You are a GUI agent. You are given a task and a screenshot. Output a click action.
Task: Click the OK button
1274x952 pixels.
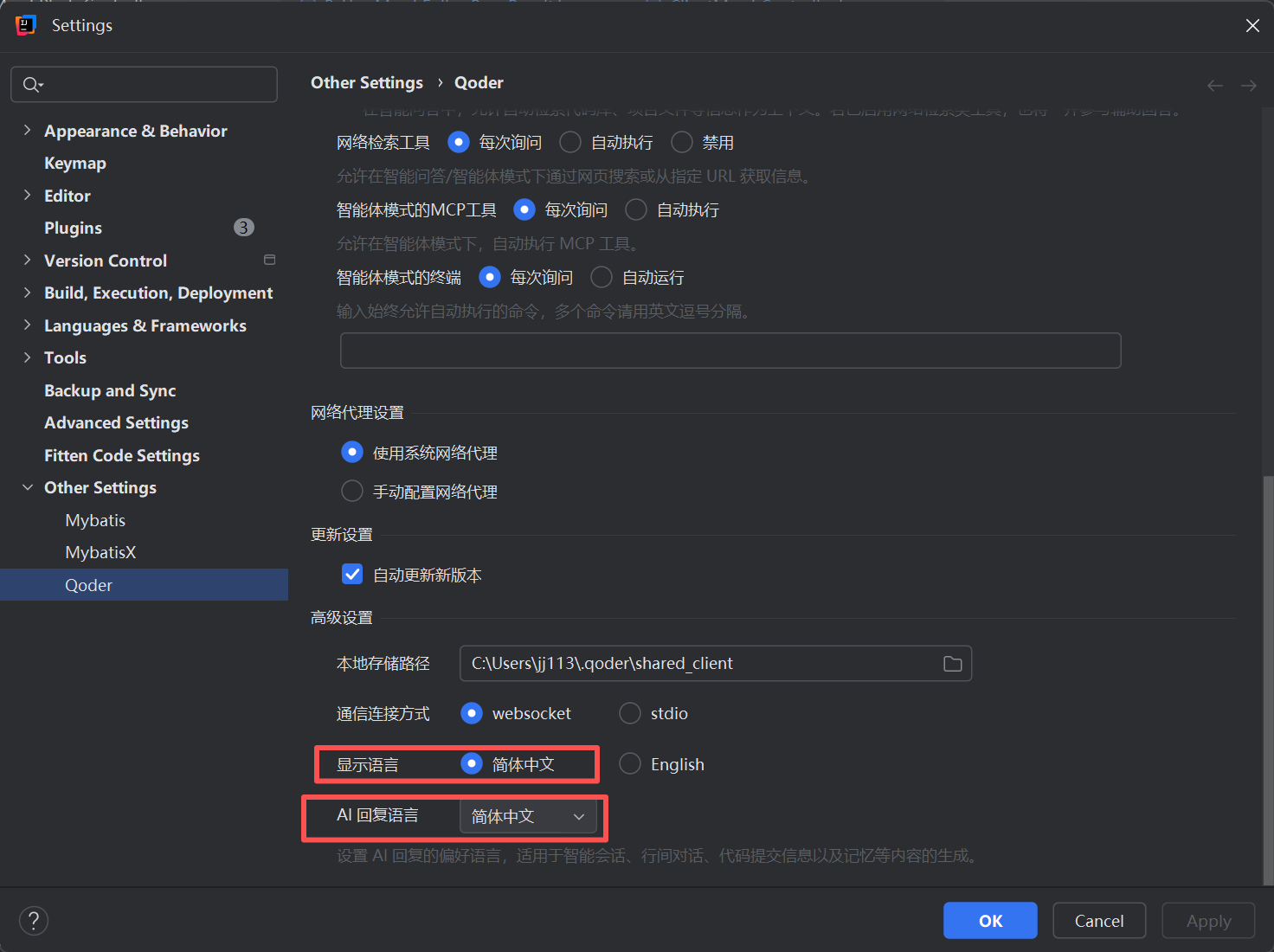point(990,921)
